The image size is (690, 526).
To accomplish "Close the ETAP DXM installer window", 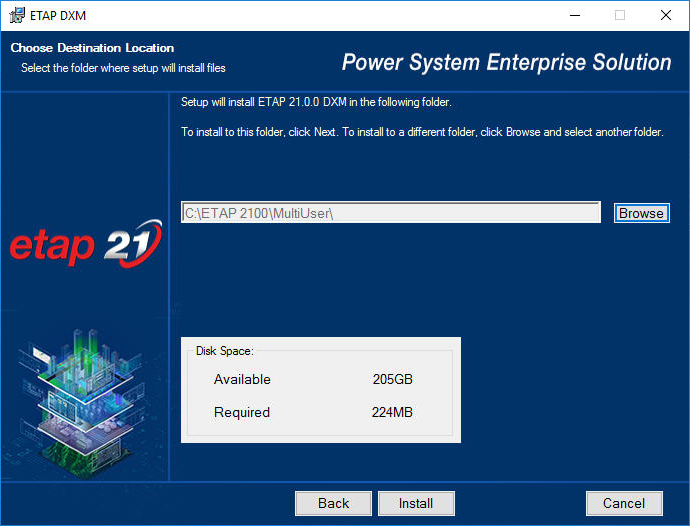I will point(666,15).
